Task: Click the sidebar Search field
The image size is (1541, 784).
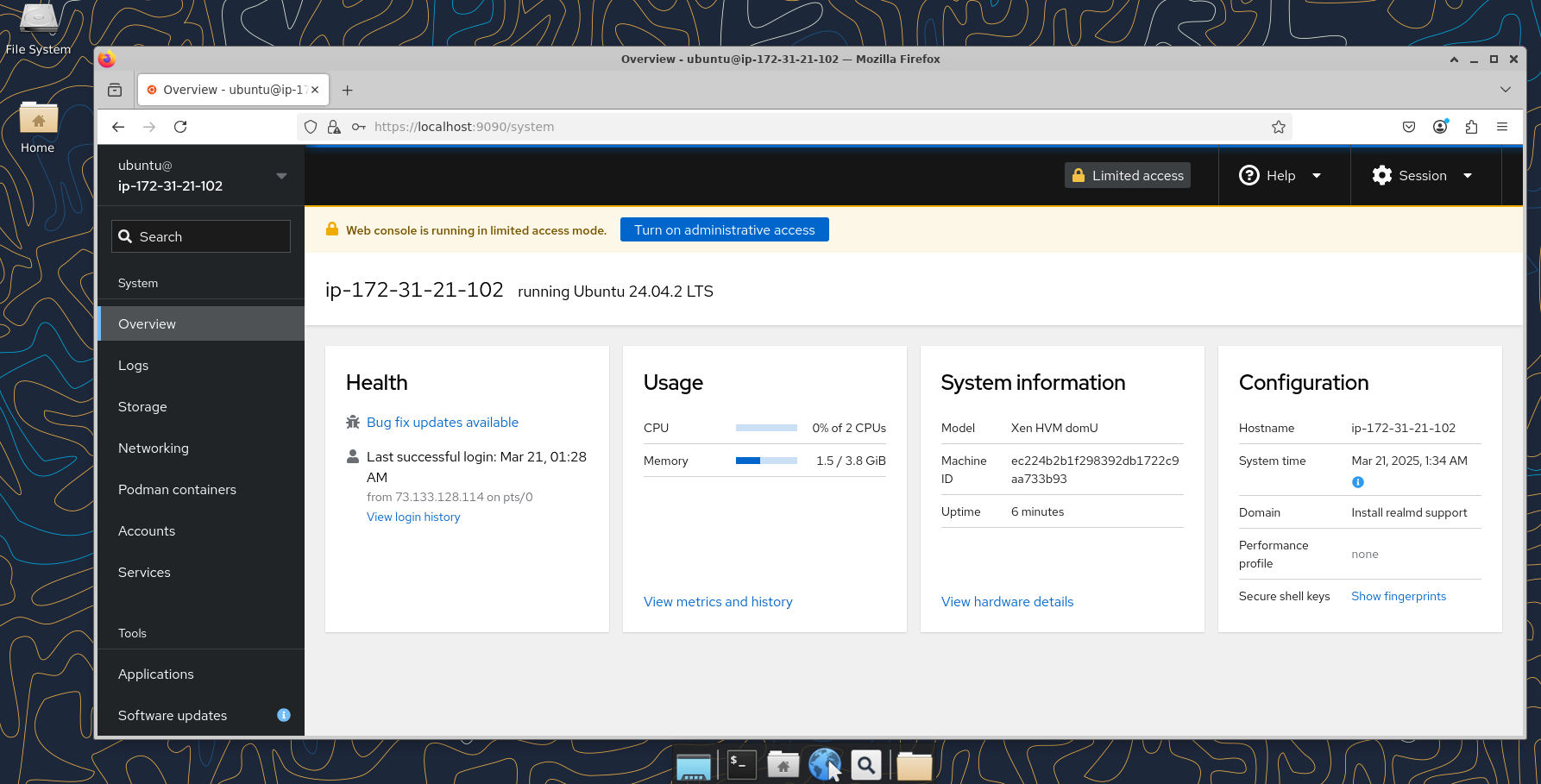Action: [x=201, y=236]
